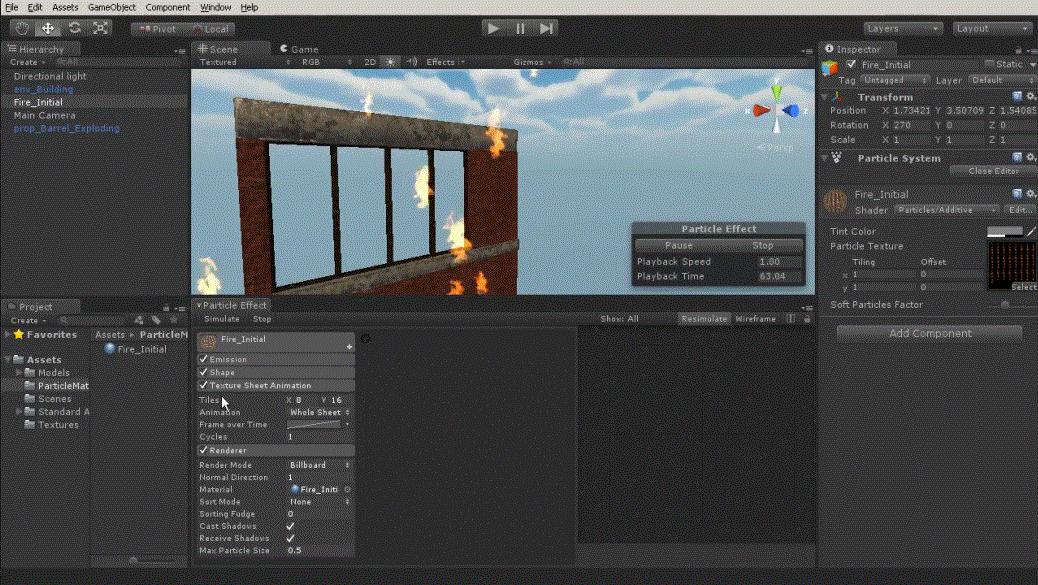Image resolution: width=1038 pixels, height=585 pixels.
Task: Toggle Particle Effect editor lock icon
Action: (x=807, y=319)
